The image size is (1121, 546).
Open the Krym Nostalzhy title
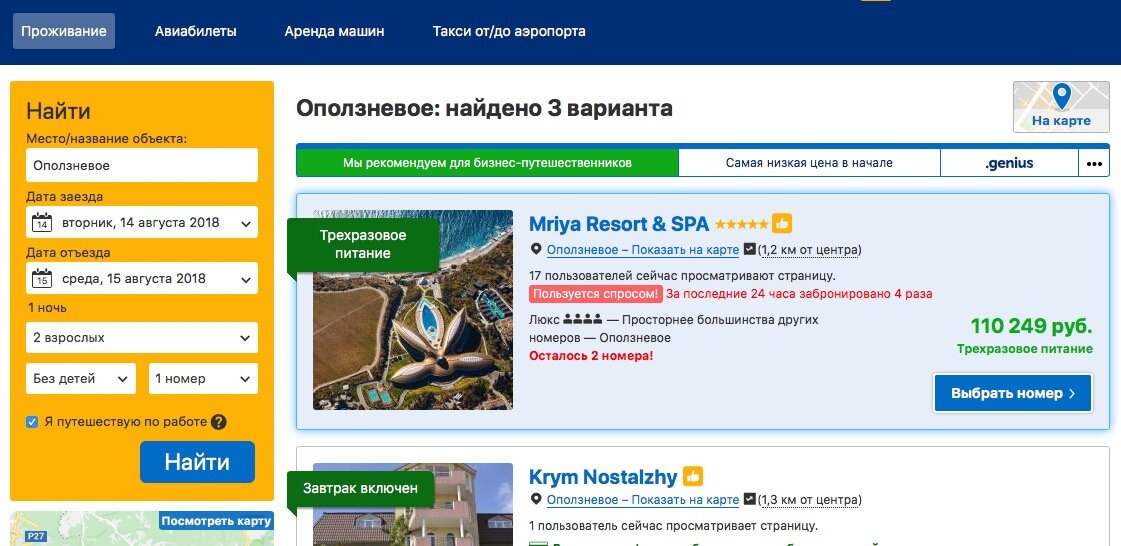point(603,477)
